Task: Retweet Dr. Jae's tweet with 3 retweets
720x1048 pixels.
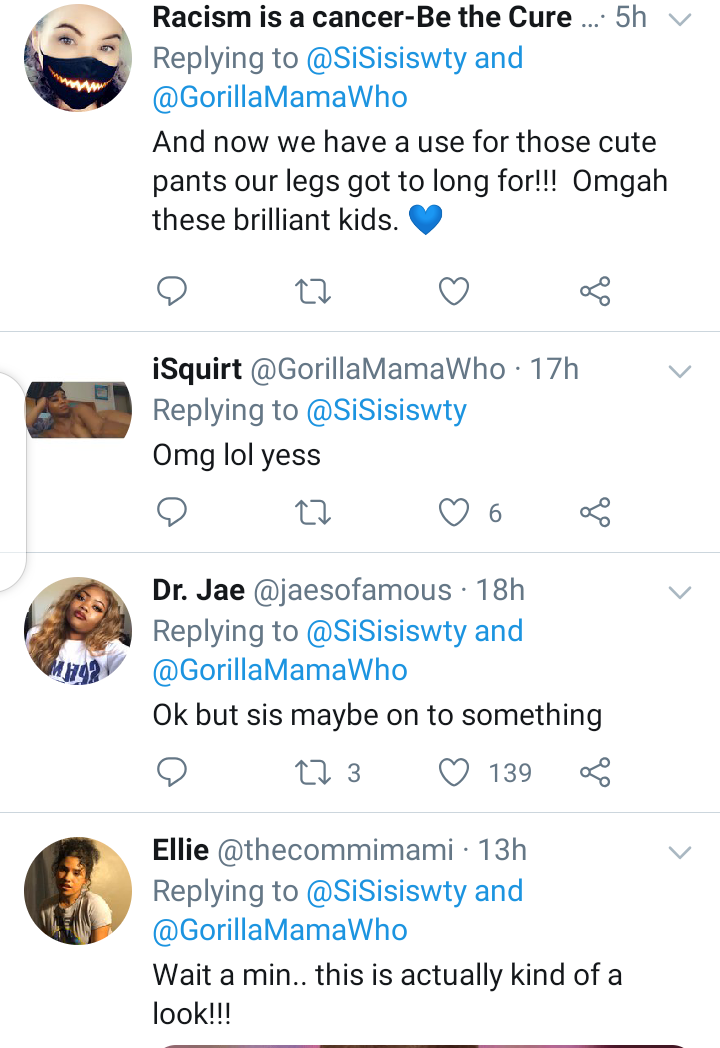Action: point(314,772)
